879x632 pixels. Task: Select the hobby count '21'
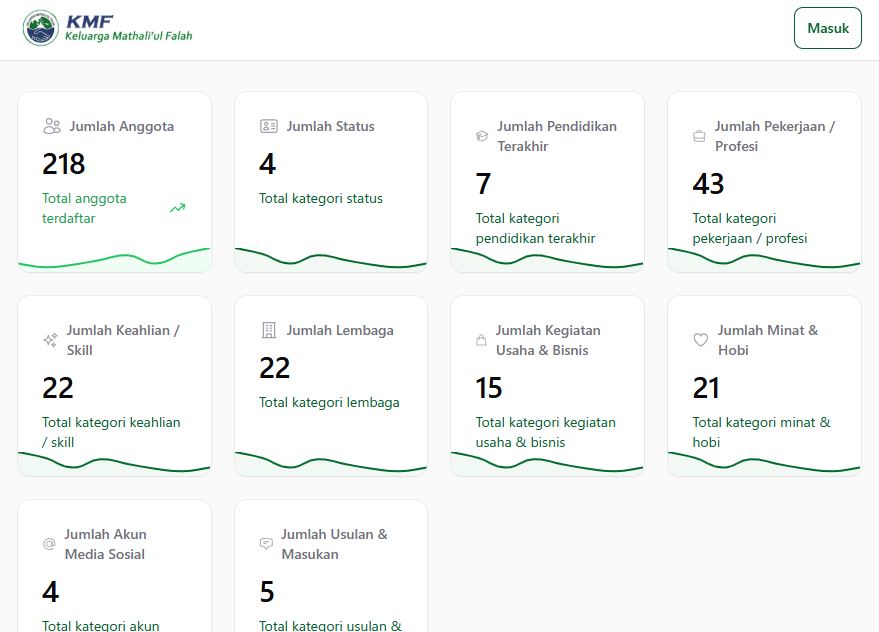706,388
